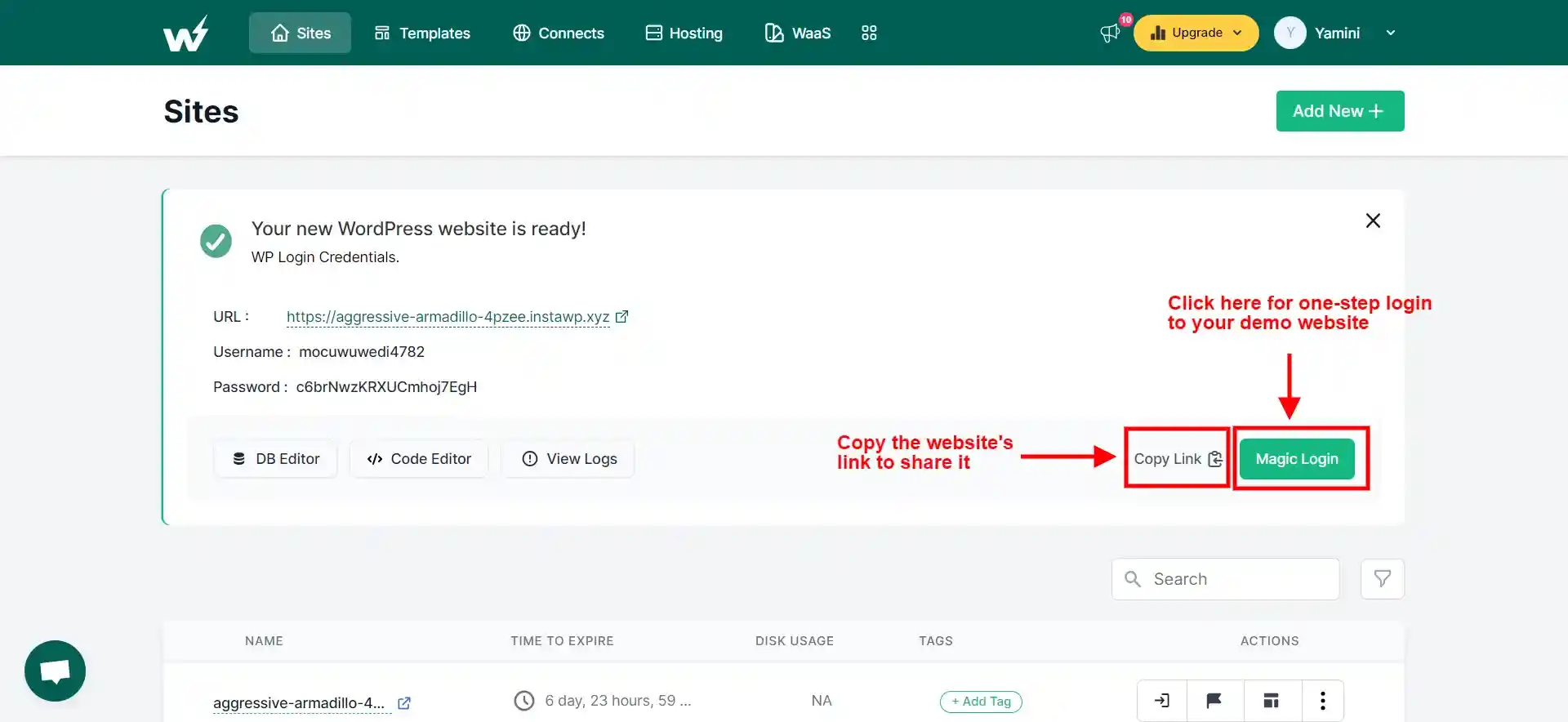Screen dimensions: 1568x722
Task: Switch to the Hosting tab
Action: 684,33
